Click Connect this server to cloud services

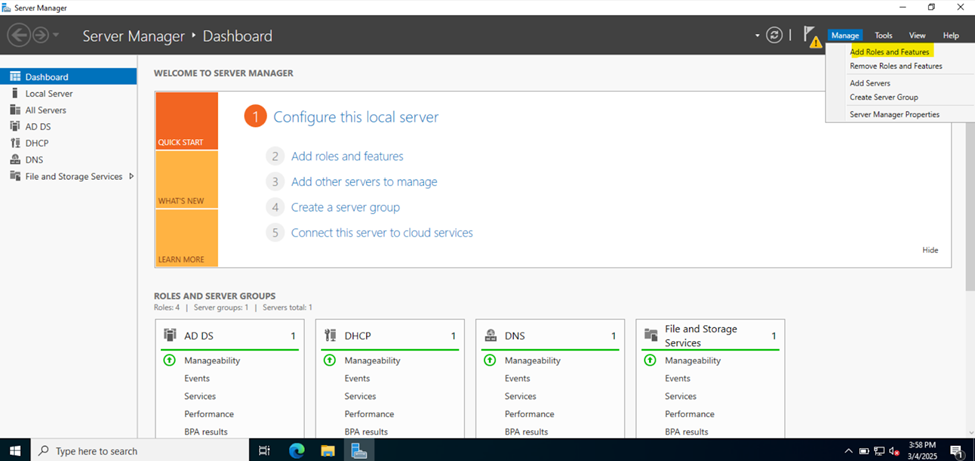(x=382, y=233)
